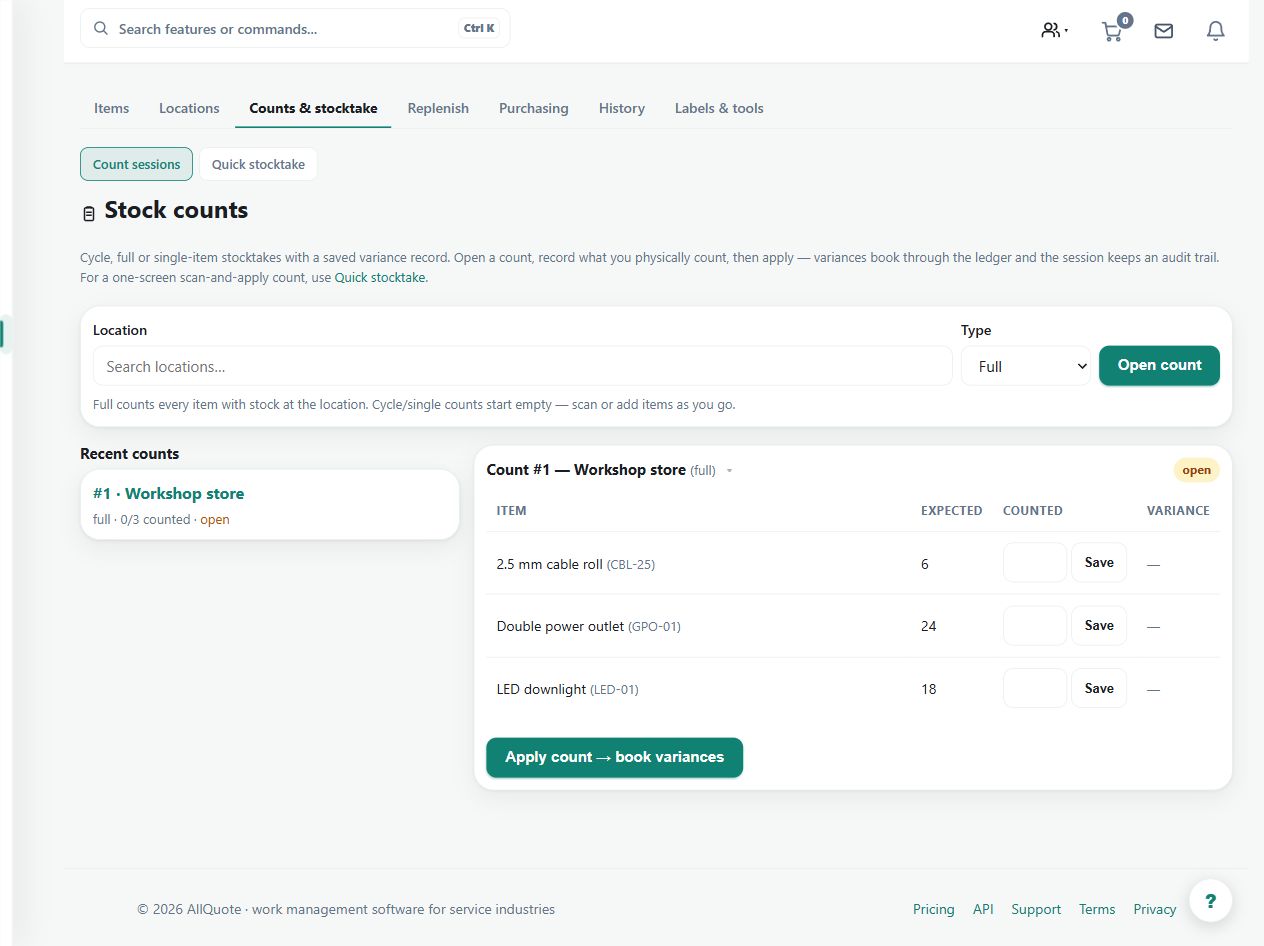Image resolution: width=1264 pixels, height=946 pixels.
Task: Click the help question mark button
Action: click(x=1210, y=900)
